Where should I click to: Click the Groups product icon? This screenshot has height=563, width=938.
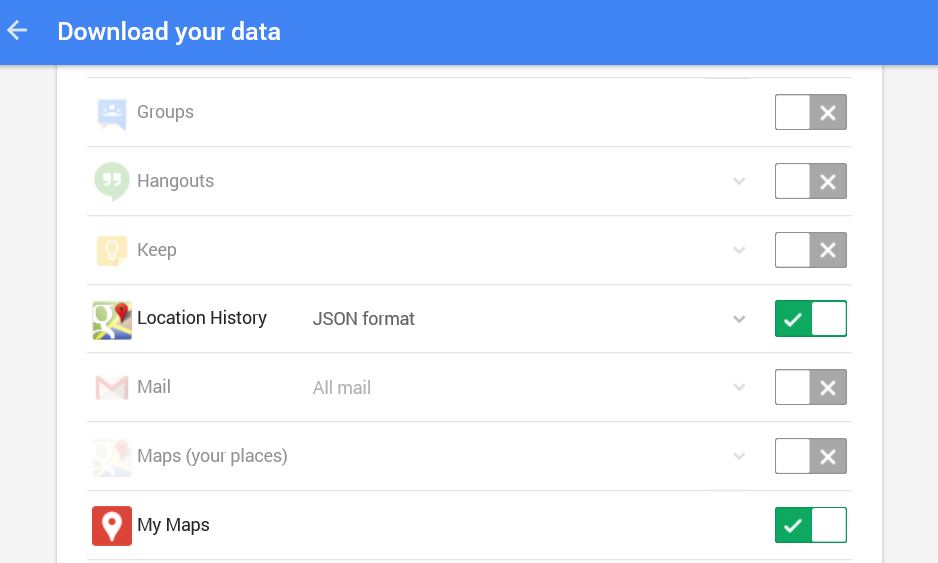[x=112, y=112]
